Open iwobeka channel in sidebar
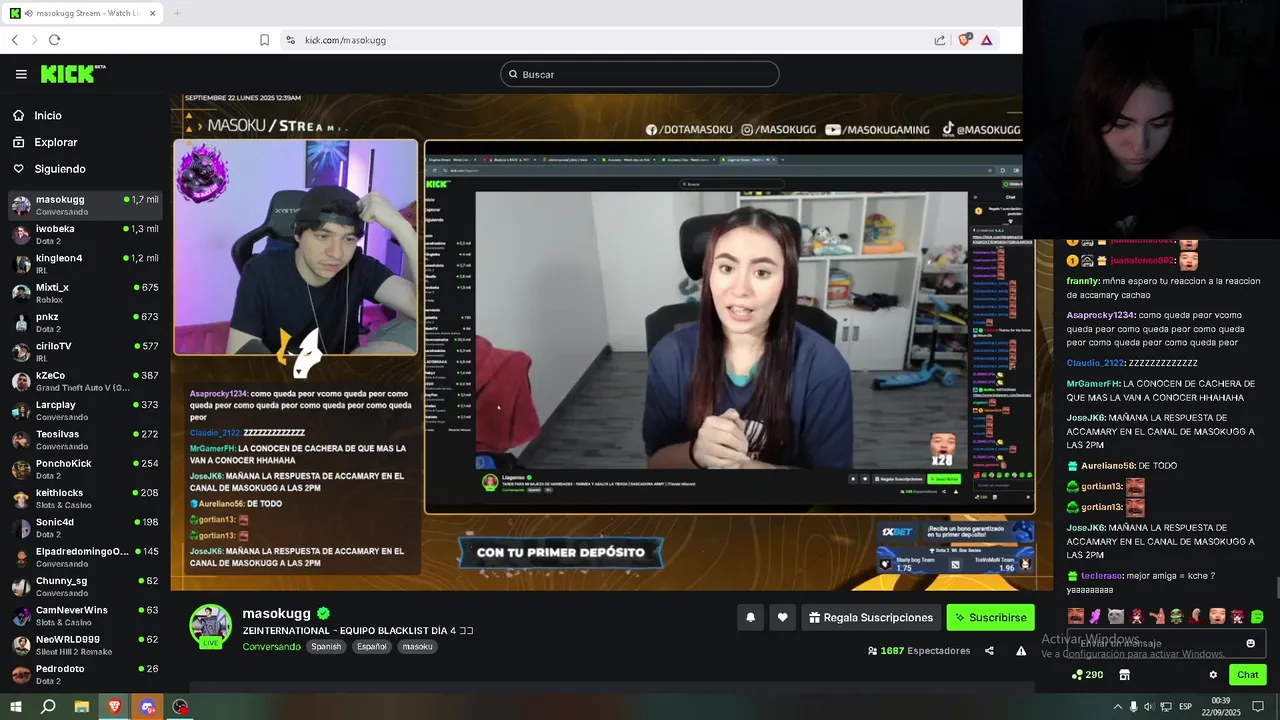Viewport: 1280px width, 720px height. pos(85,234)
